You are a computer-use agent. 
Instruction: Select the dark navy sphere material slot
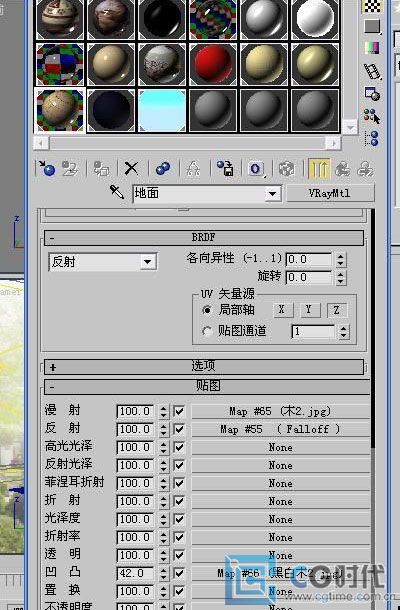tap(111, 110)
